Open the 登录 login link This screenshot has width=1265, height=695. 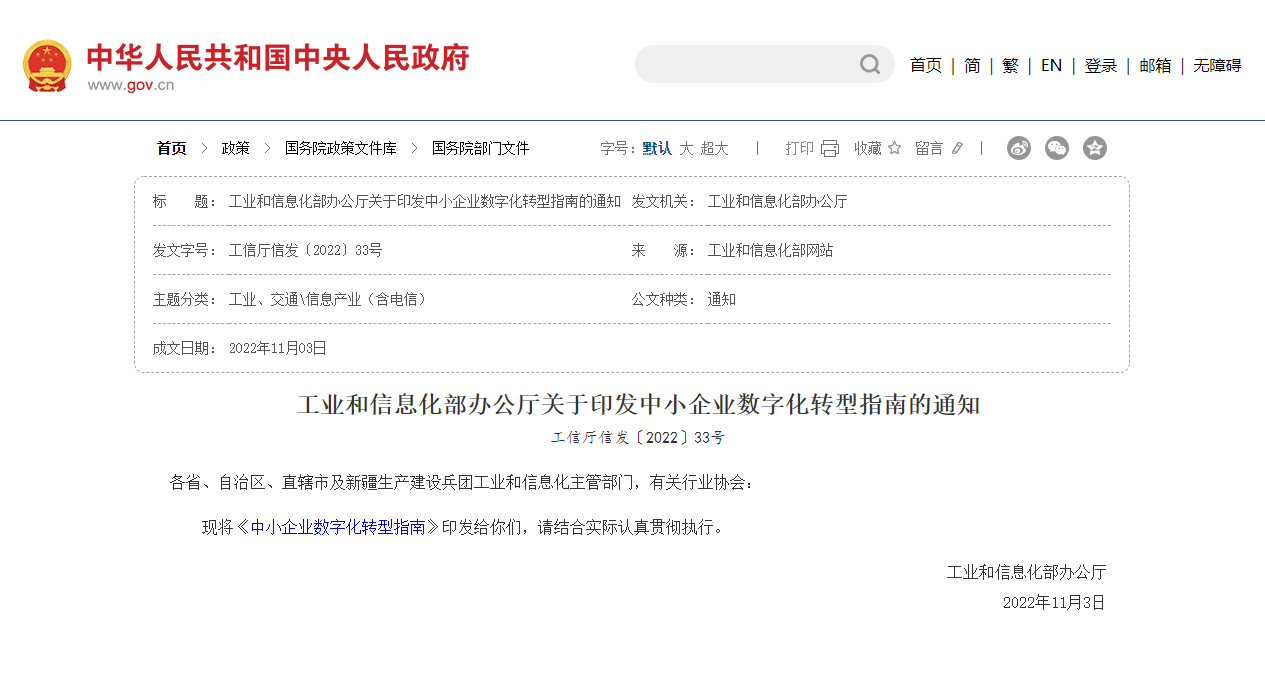click(1101, 65)
